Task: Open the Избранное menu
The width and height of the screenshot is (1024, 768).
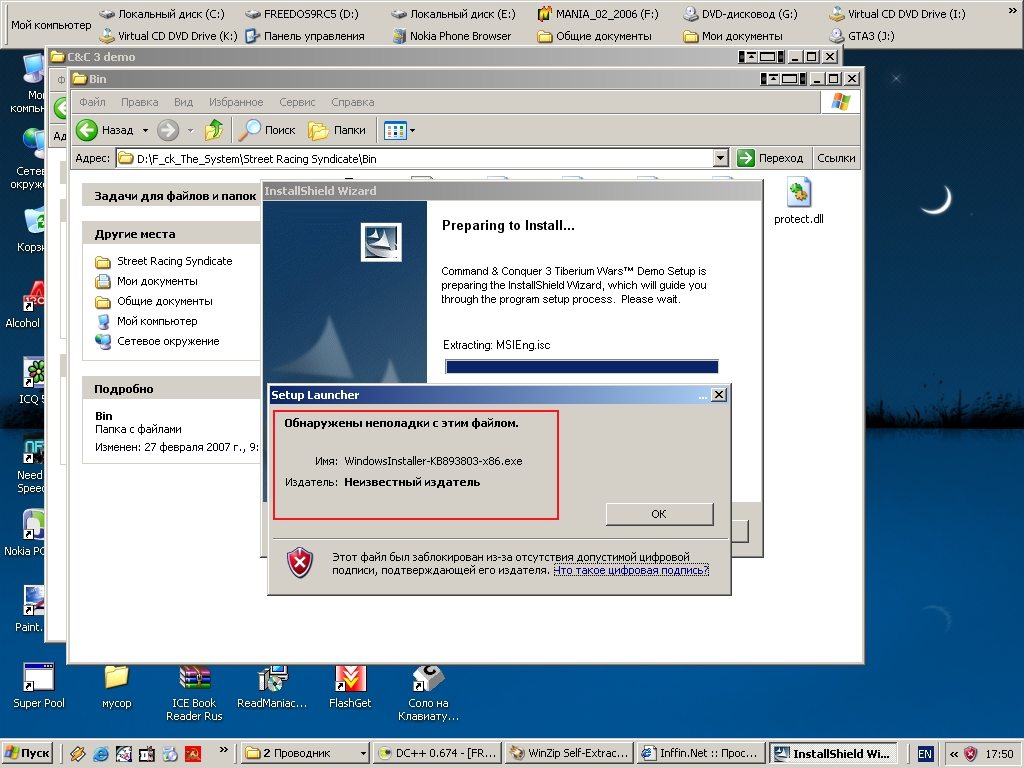Action: [236, 102]
